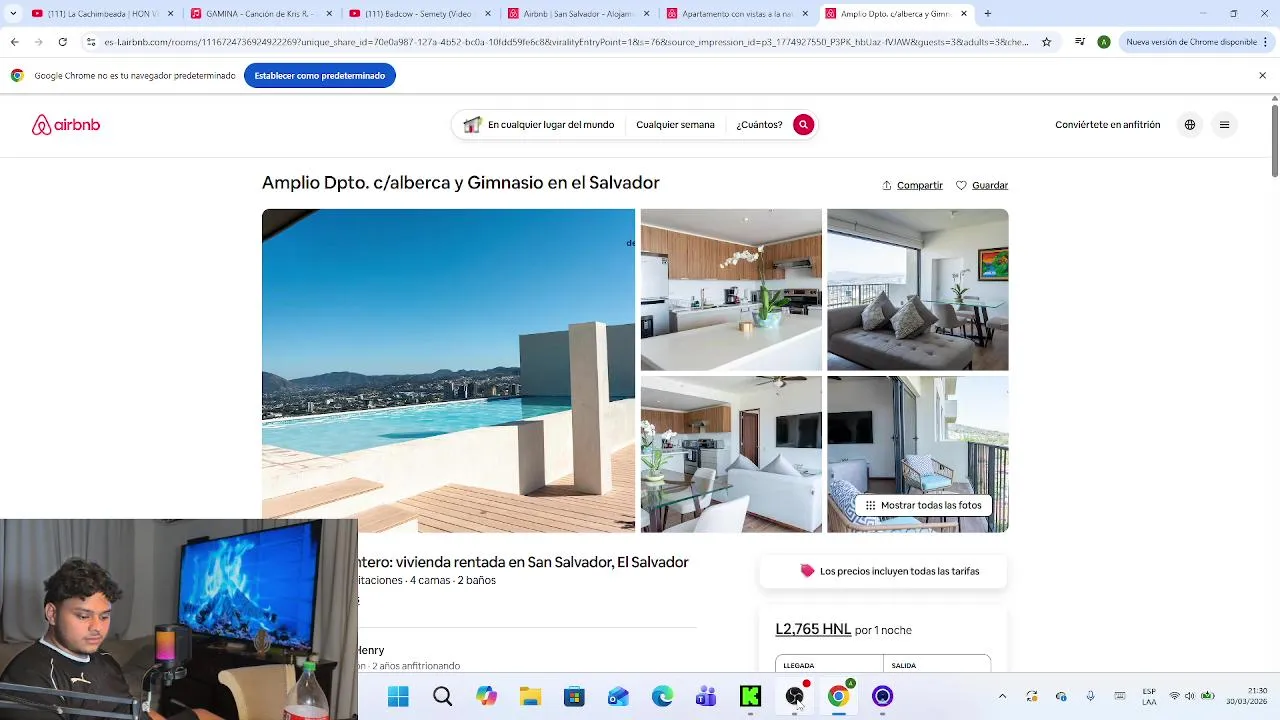
Task: Launch Copilot from taskbar
Action: click(486, 696)
